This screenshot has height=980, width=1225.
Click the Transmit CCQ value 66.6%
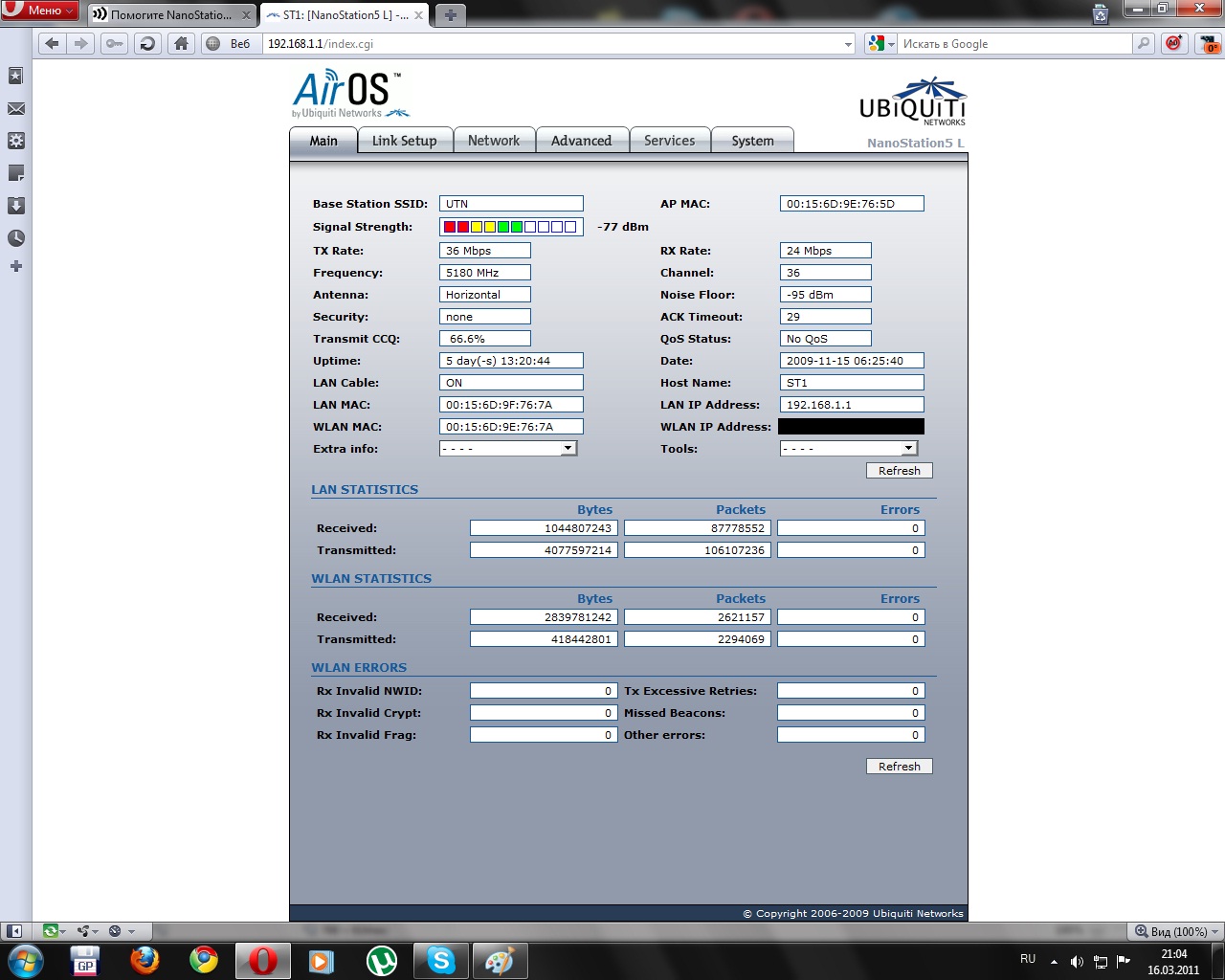pos(484,339)
